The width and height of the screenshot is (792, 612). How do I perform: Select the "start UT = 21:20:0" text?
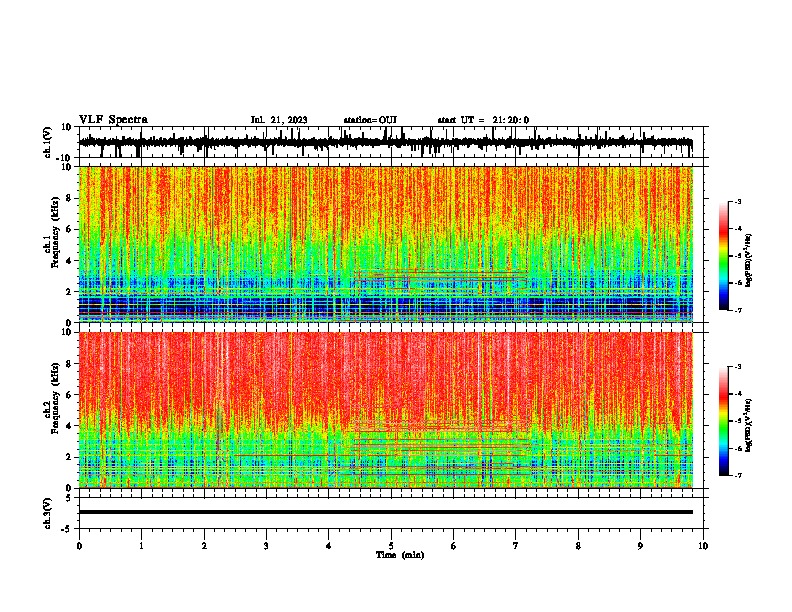point(483,120)
